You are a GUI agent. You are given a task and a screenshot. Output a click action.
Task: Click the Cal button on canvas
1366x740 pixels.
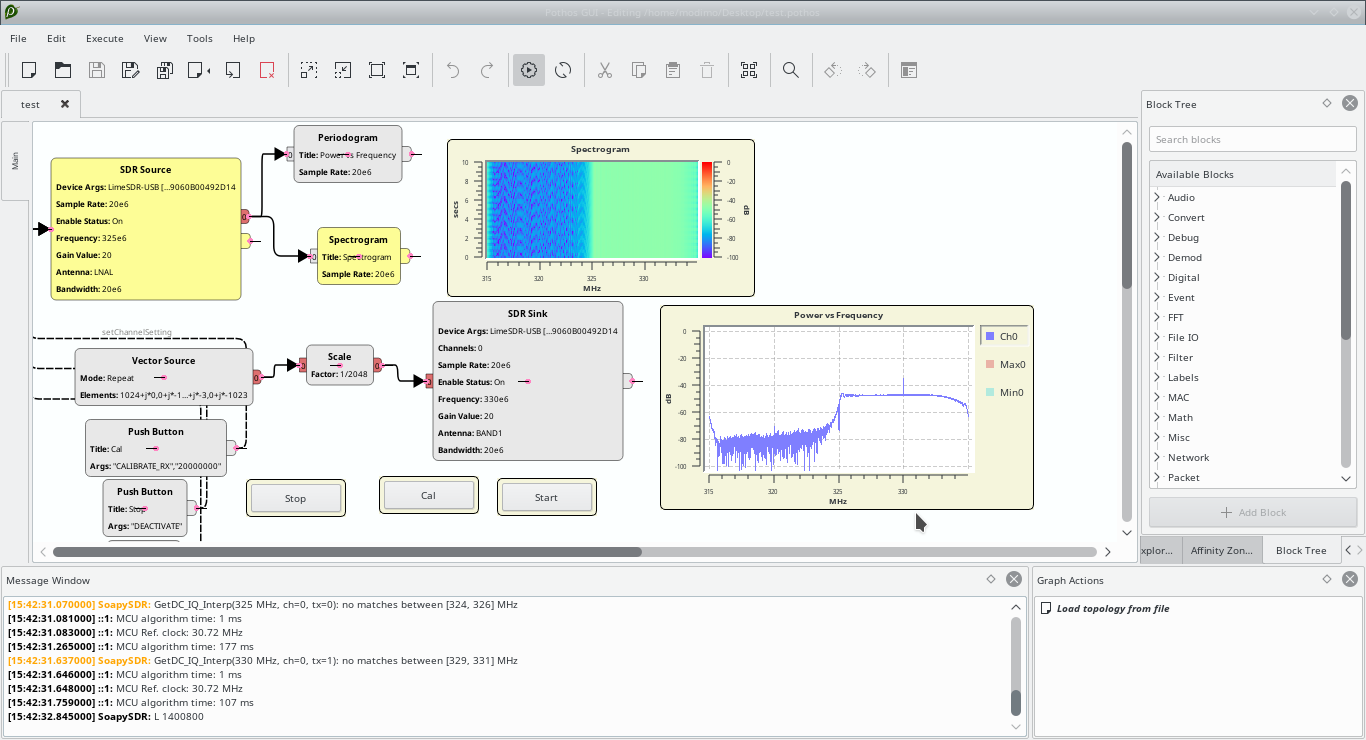[x=428, y=495]
